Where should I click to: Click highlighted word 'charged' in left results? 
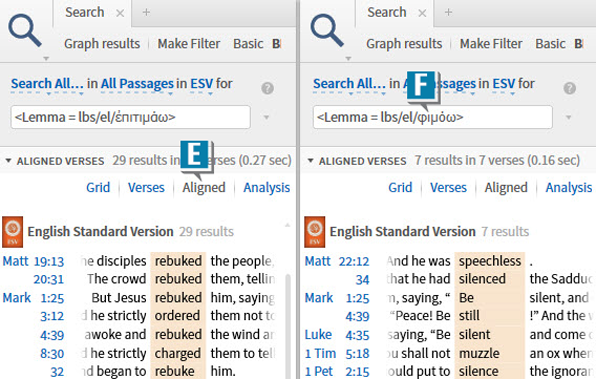click(x=178, y=354)
